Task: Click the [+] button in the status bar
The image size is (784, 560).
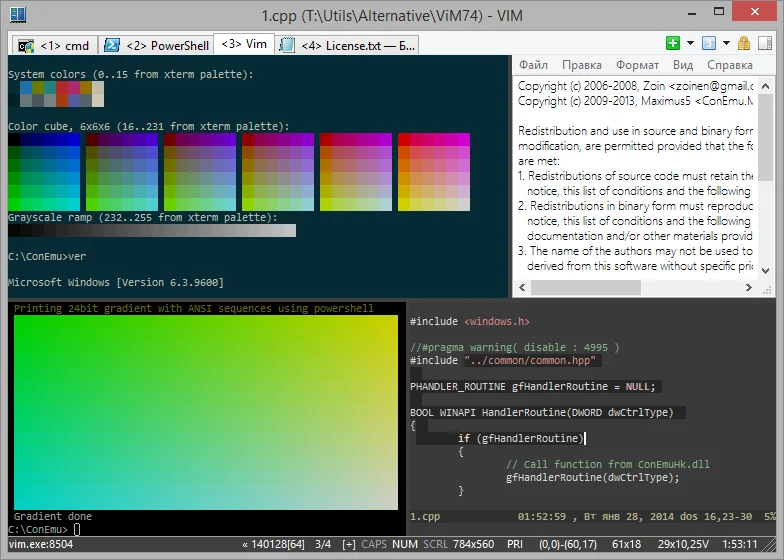Action: point(348,545)
